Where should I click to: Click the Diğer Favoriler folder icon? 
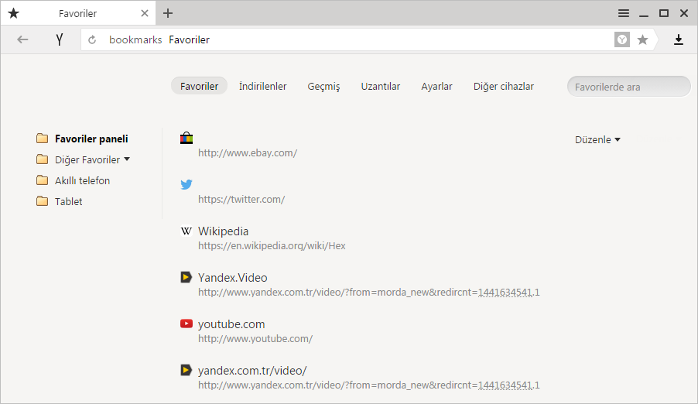42,159
